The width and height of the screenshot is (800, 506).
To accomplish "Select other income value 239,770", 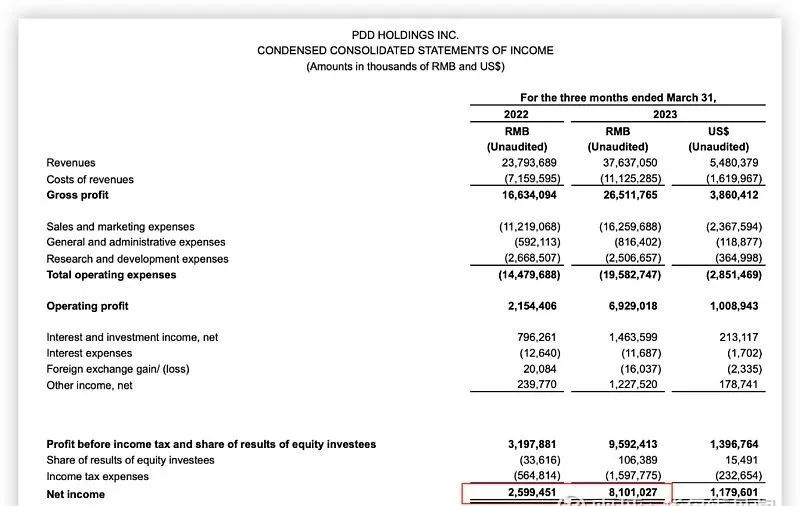I will pyautogui.click(x=537, y=384).
